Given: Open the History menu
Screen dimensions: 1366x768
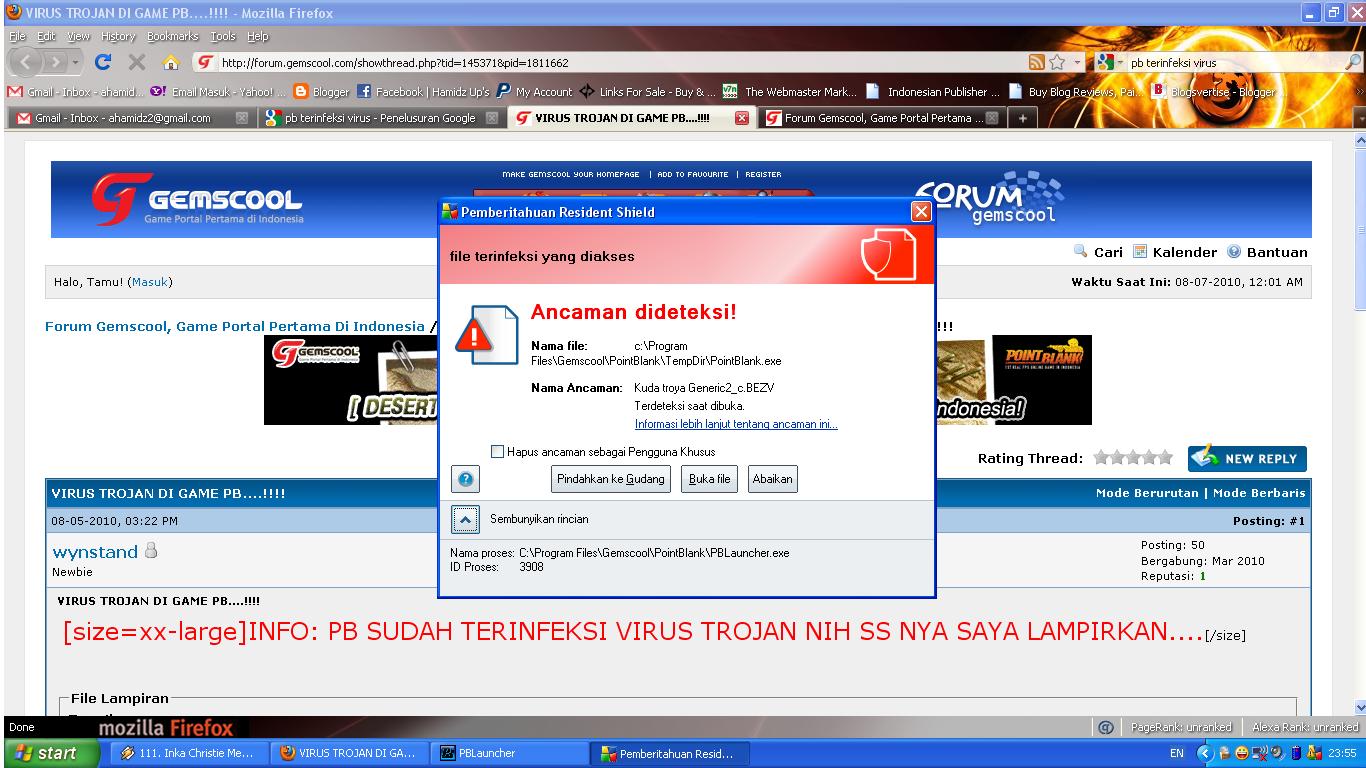Looking at the screenshot, I should click(x=118, y=36).
